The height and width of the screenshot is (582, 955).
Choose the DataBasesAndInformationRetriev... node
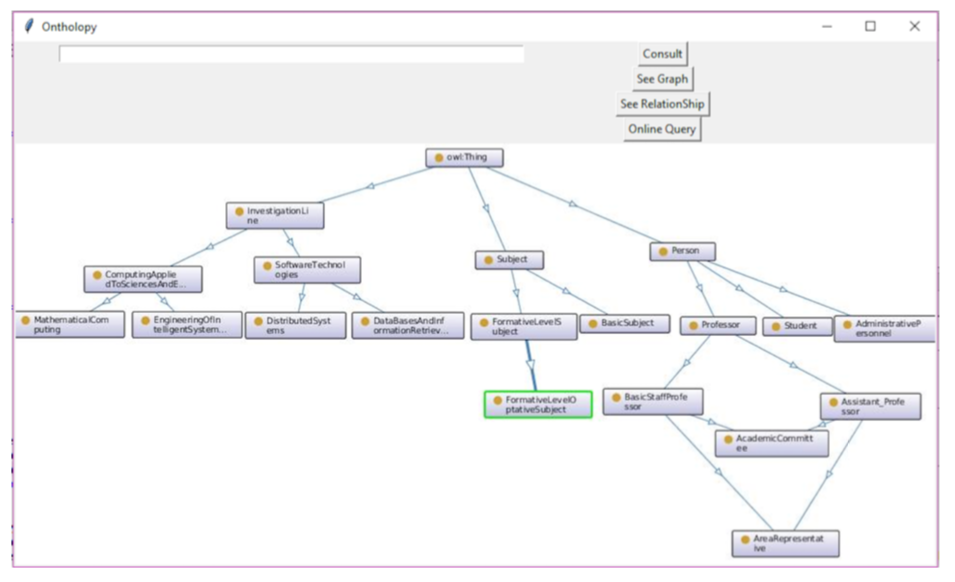[408, 326]
